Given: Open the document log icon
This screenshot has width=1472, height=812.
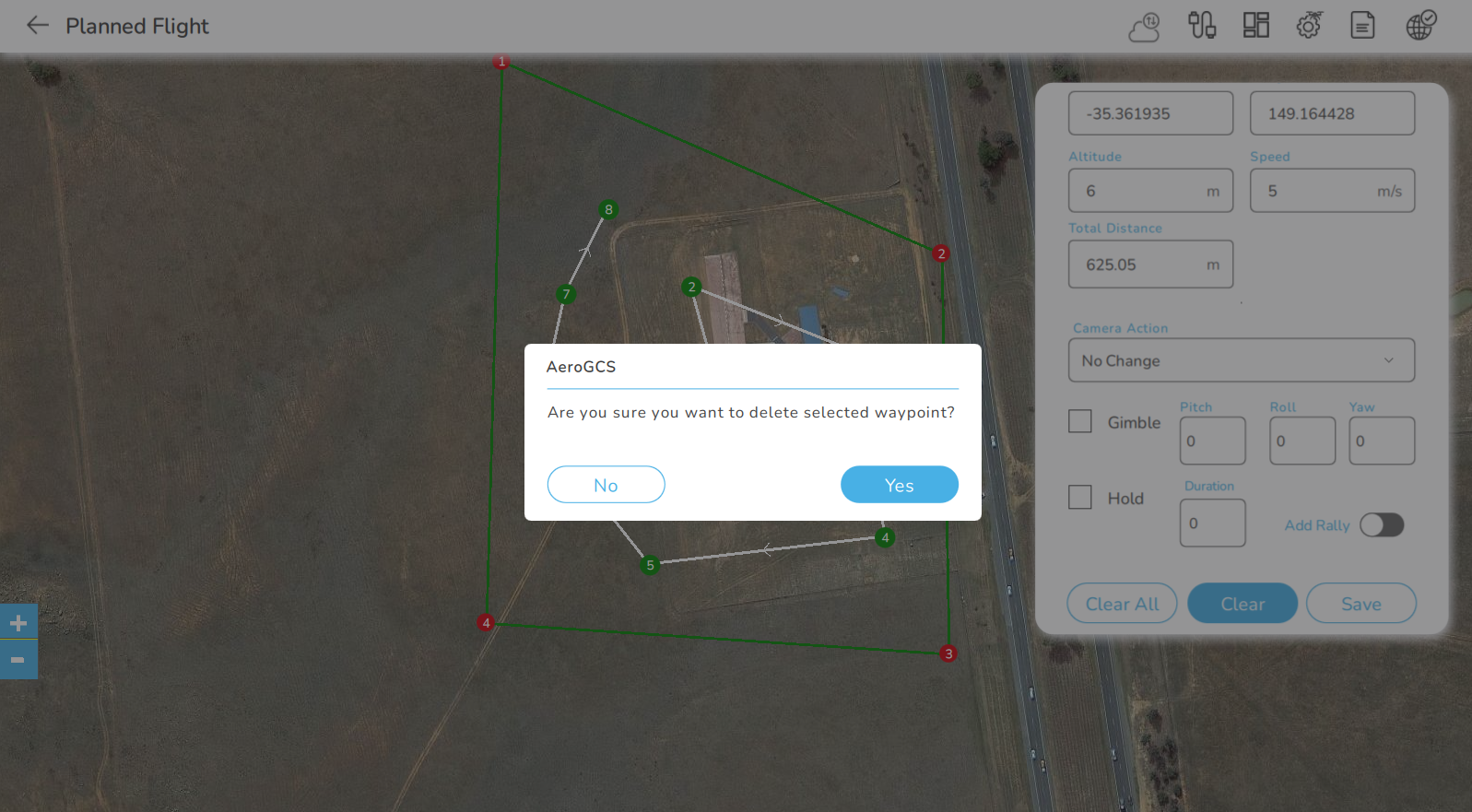Looking at the screenshot, I should click(x=1362, y=25).
